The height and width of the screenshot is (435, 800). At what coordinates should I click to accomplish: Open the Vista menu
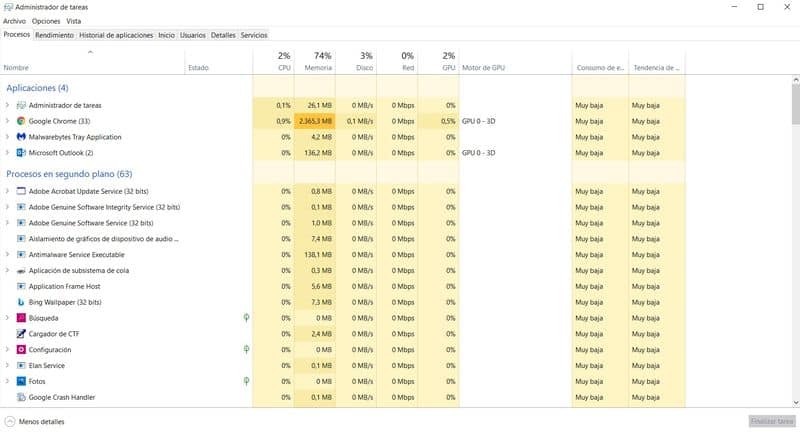(73, 21)
